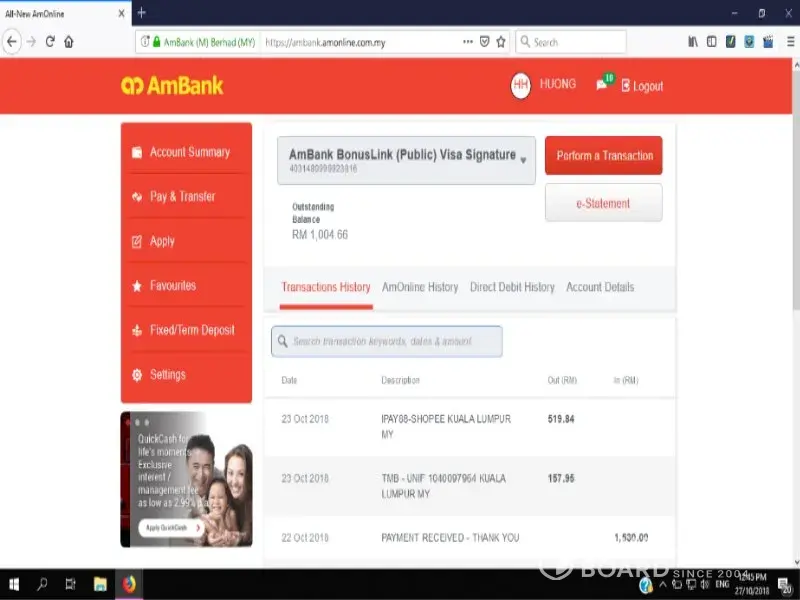
Task: Open the Windows Start menu
Action: tap(14, 584)
